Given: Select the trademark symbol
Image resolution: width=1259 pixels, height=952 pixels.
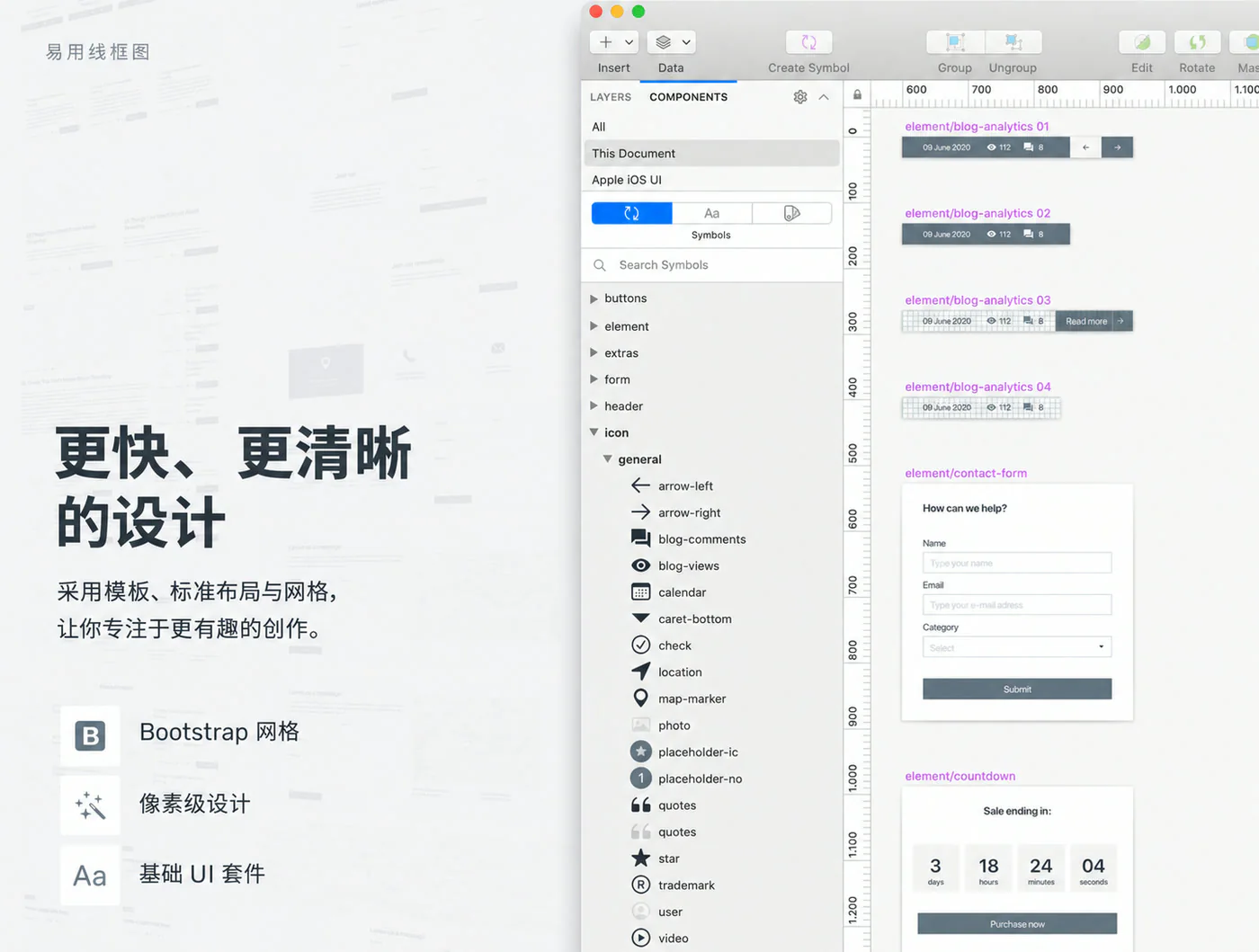Looking at the screenshot, I should (x=673, y=885).
